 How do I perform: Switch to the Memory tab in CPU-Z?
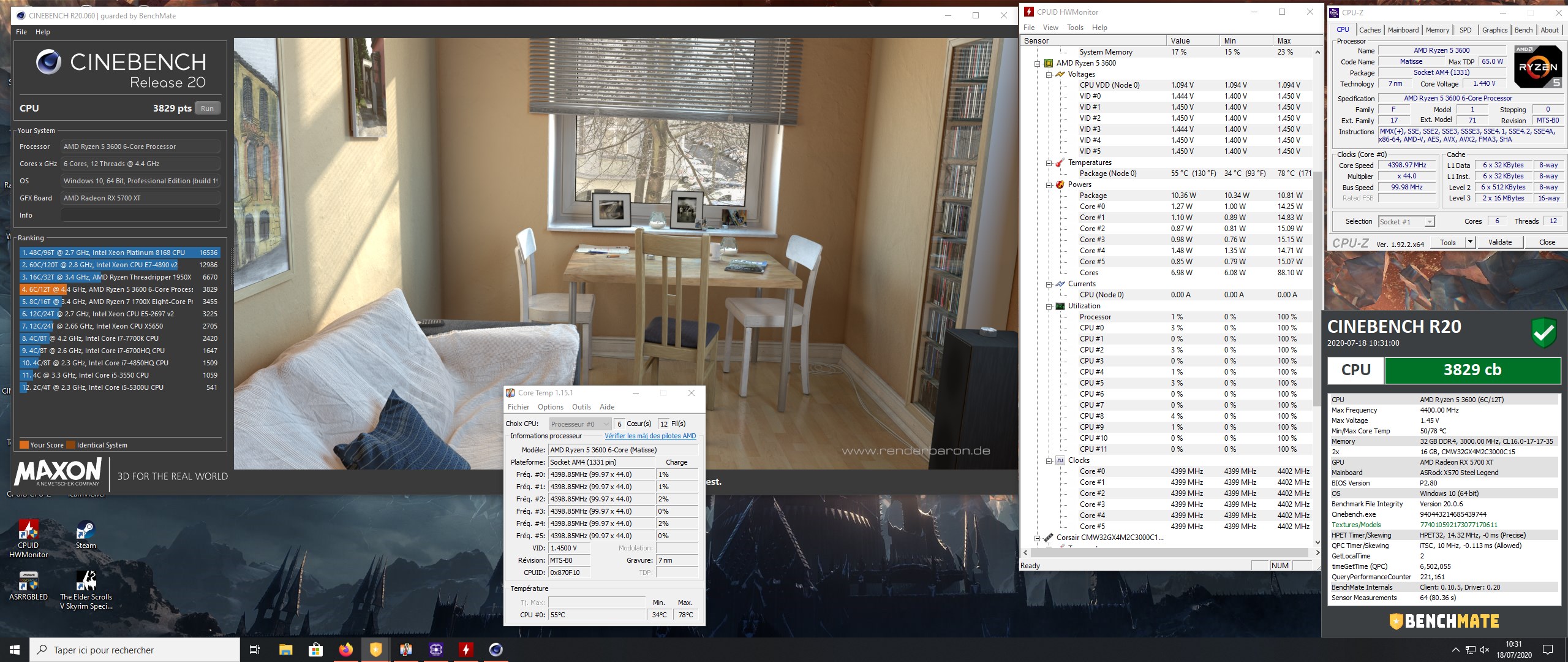pos(1437,30)
